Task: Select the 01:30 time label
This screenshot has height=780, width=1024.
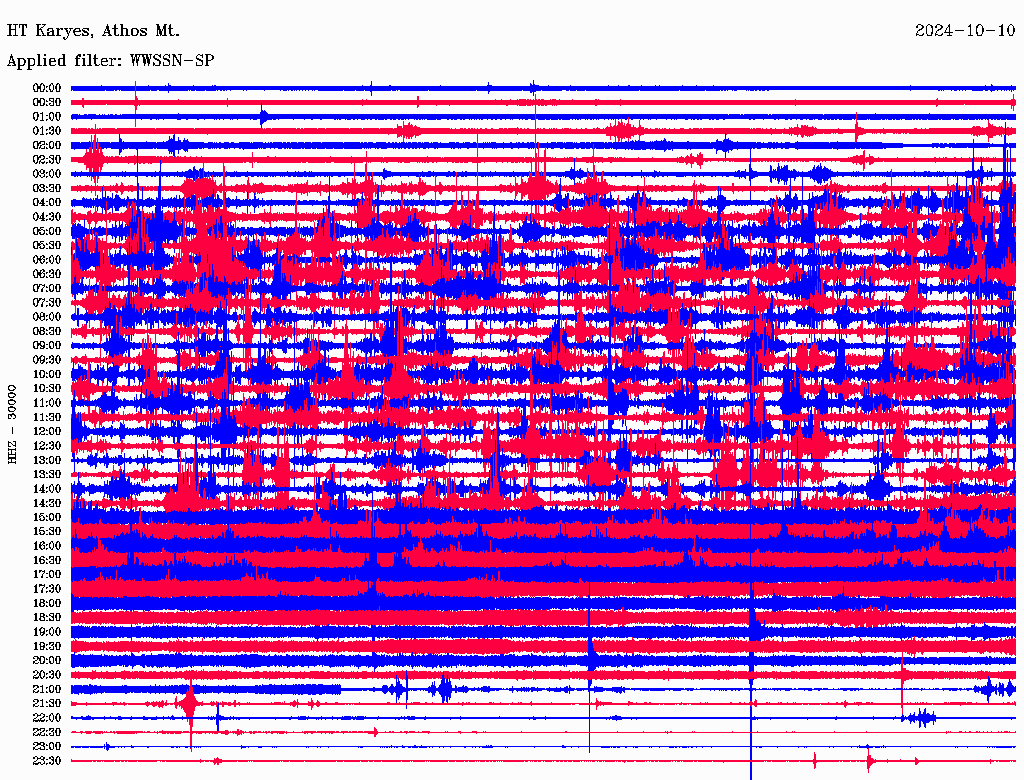Action: point(47,131)
